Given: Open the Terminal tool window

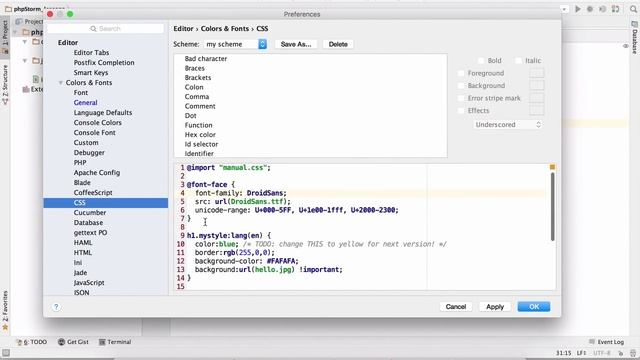Looking at the screenshot, I should [115, 342].
